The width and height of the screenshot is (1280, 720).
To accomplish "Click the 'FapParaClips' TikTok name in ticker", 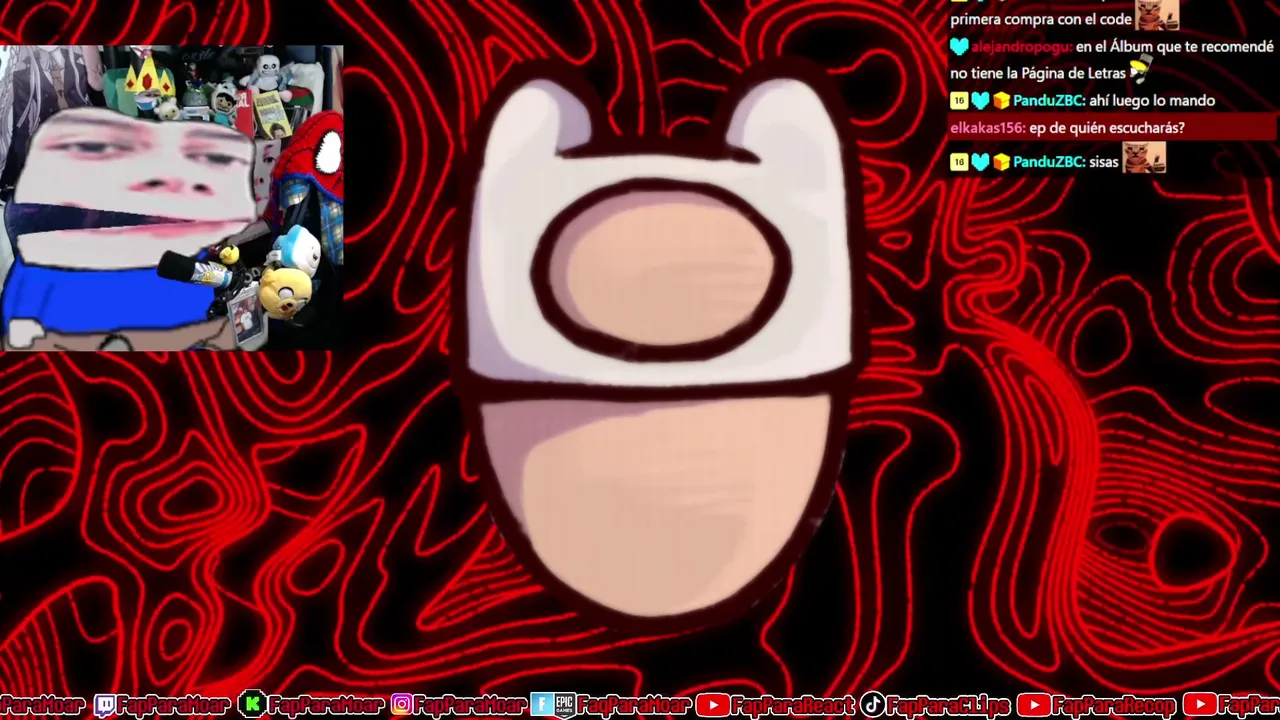I will click(949, 705).
